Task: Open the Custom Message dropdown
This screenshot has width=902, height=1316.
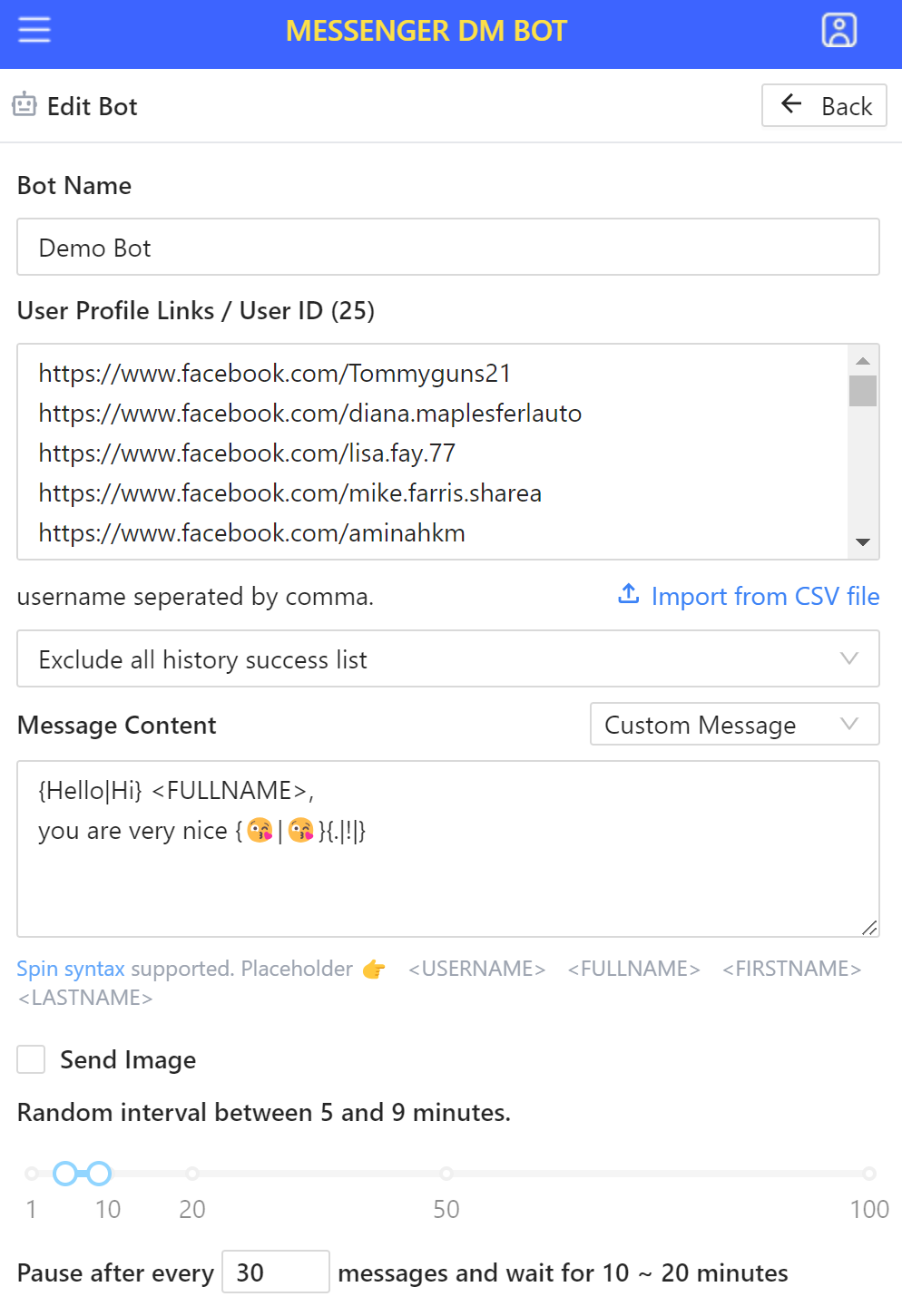Action: 734,724
